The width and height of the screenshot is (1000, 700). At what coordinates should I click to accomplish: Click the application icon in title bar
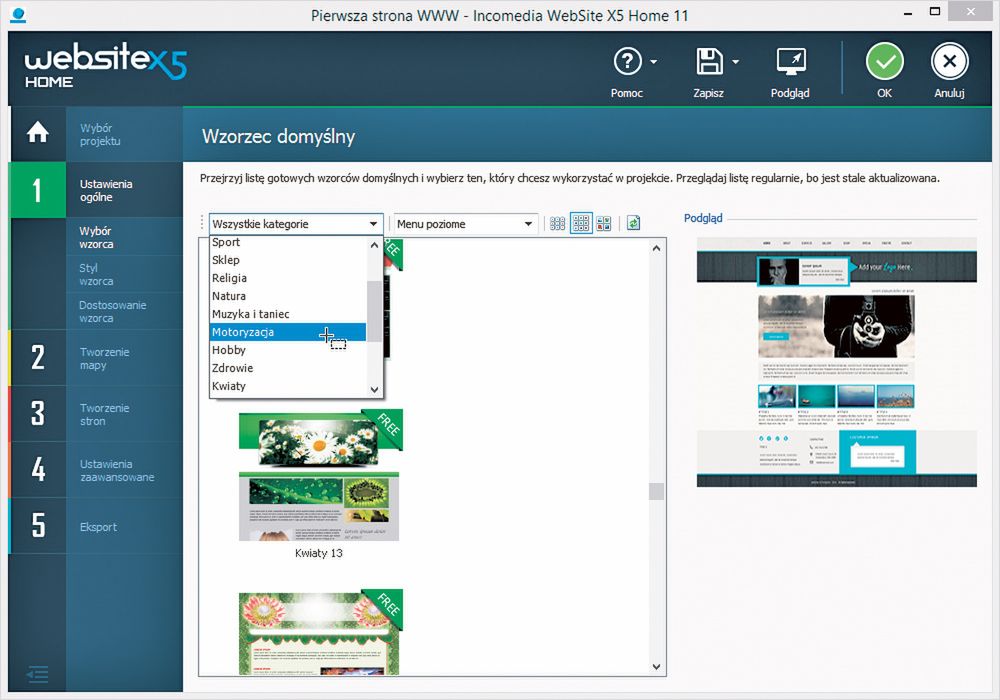click(x=18, y=14)
